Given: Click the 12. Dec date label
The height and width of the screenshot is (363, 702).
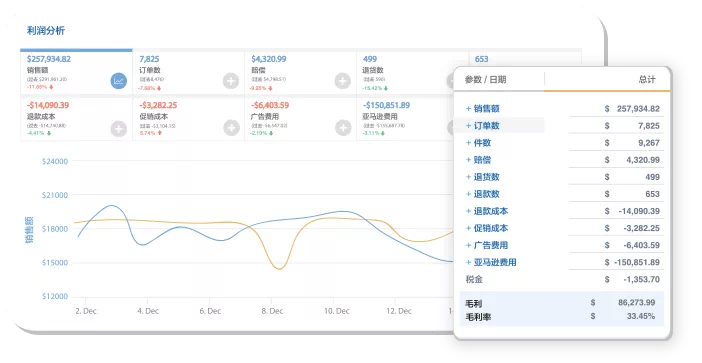Looking at the screenshot, I should [399, 311].
